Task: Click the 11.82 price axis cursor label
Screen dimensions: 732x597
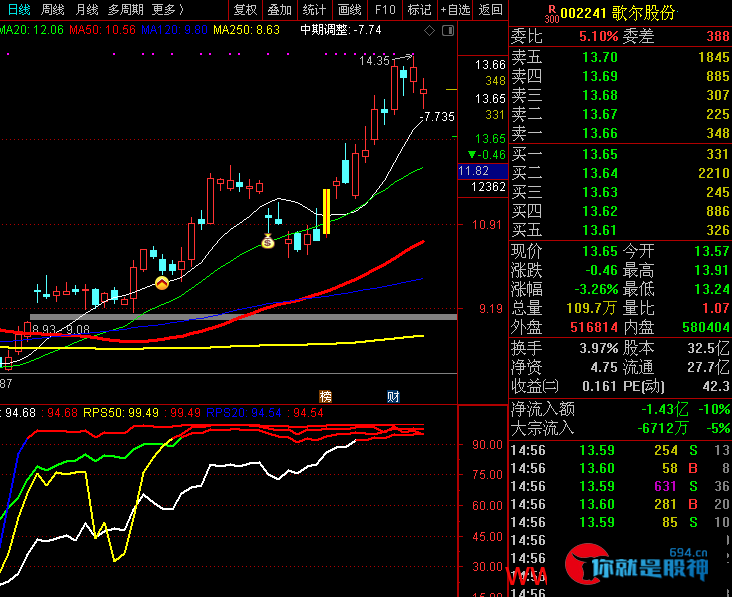Action: click(x=483, y=171)
